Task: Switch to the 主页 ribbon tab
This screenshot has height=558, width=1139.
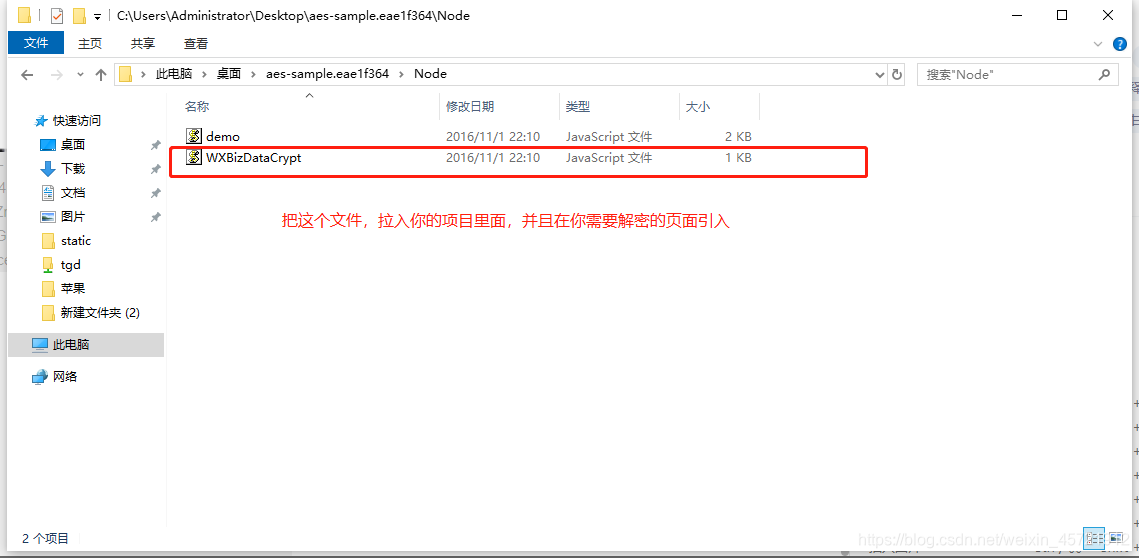Action: pyautogui.click(x=90, y=44)
